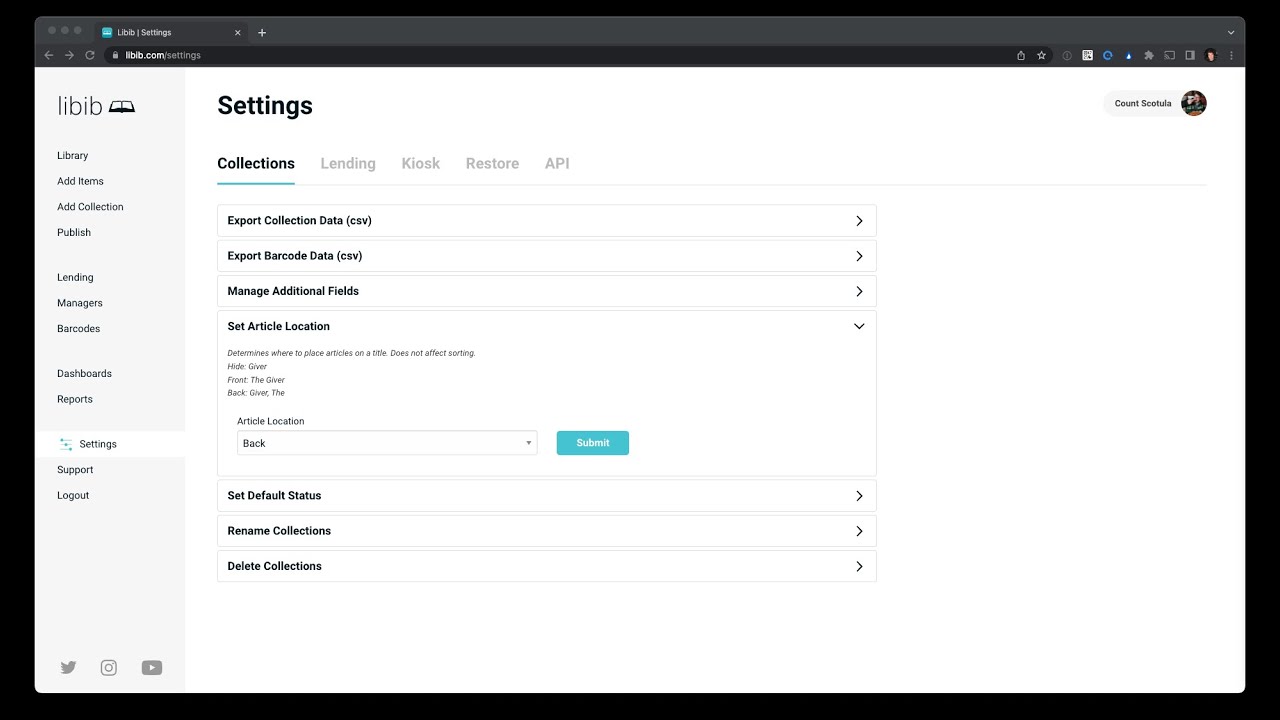Screen dimensions: 1280x720
Task: Click the blue circular extension icon
Action: [x=1108, y=55]
